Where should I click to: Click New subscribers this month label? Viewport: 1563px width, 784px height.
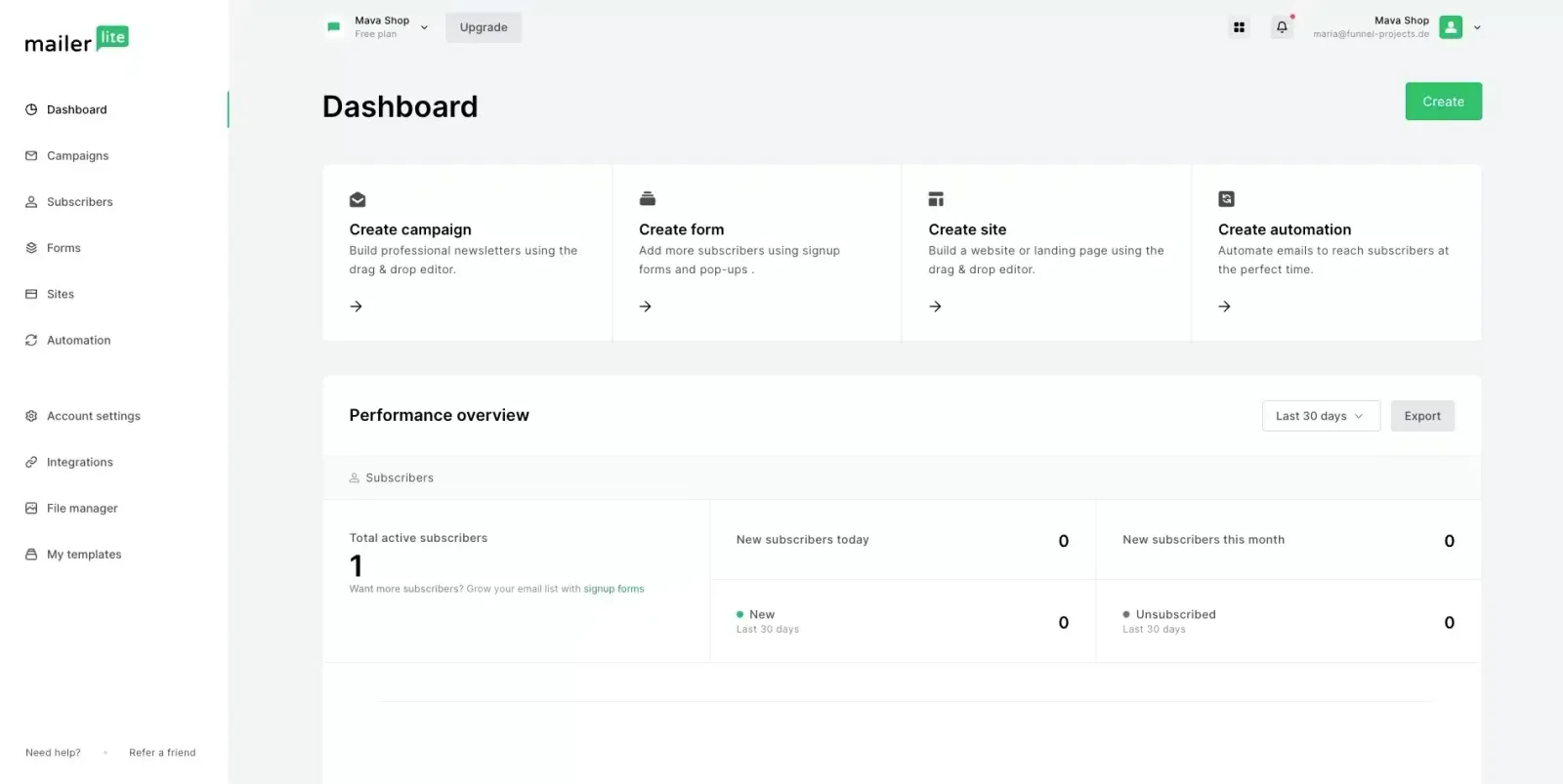[1204, 540]
